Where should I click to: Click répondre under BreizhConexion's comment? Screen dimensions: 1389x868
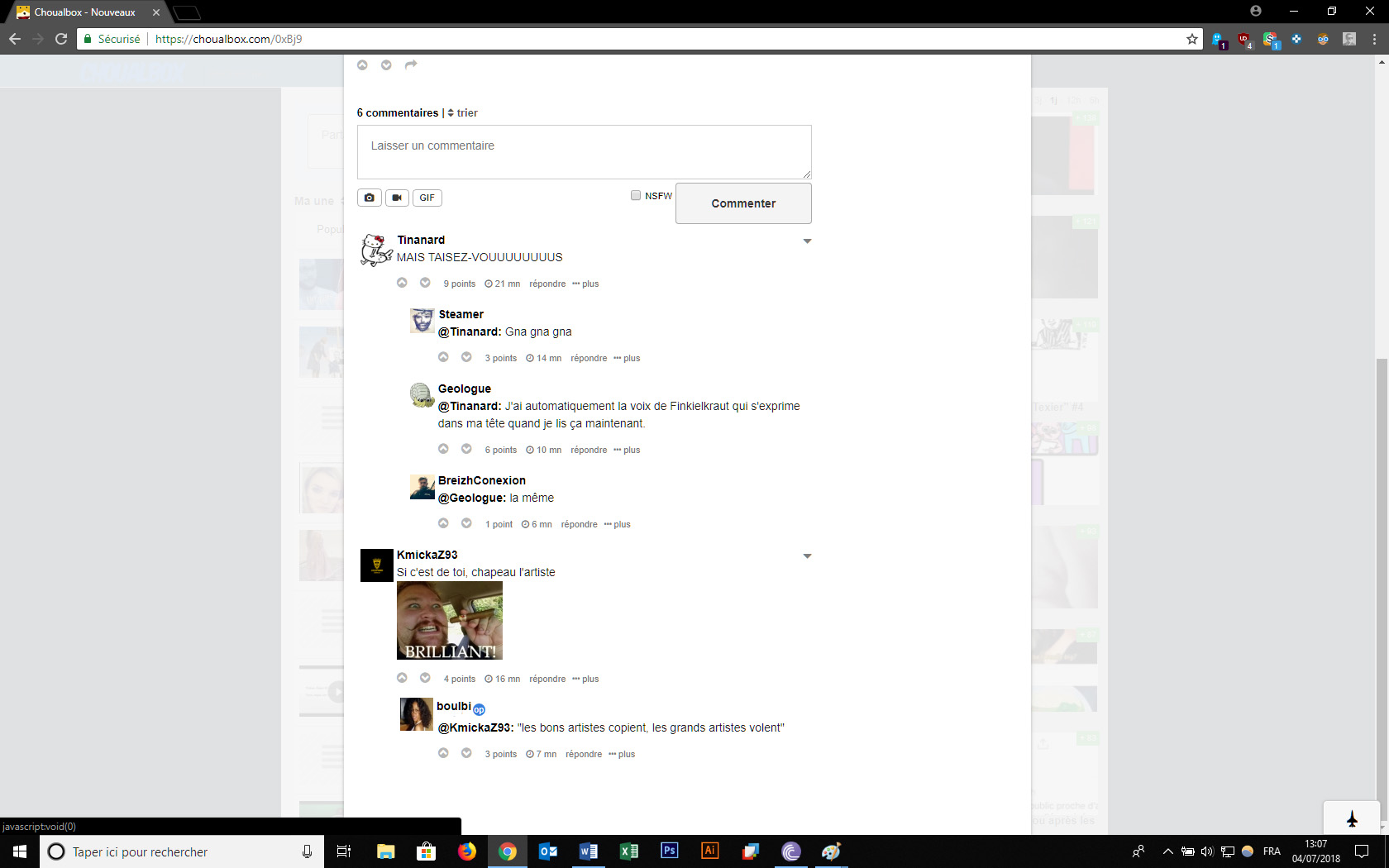tap(579, 524)
